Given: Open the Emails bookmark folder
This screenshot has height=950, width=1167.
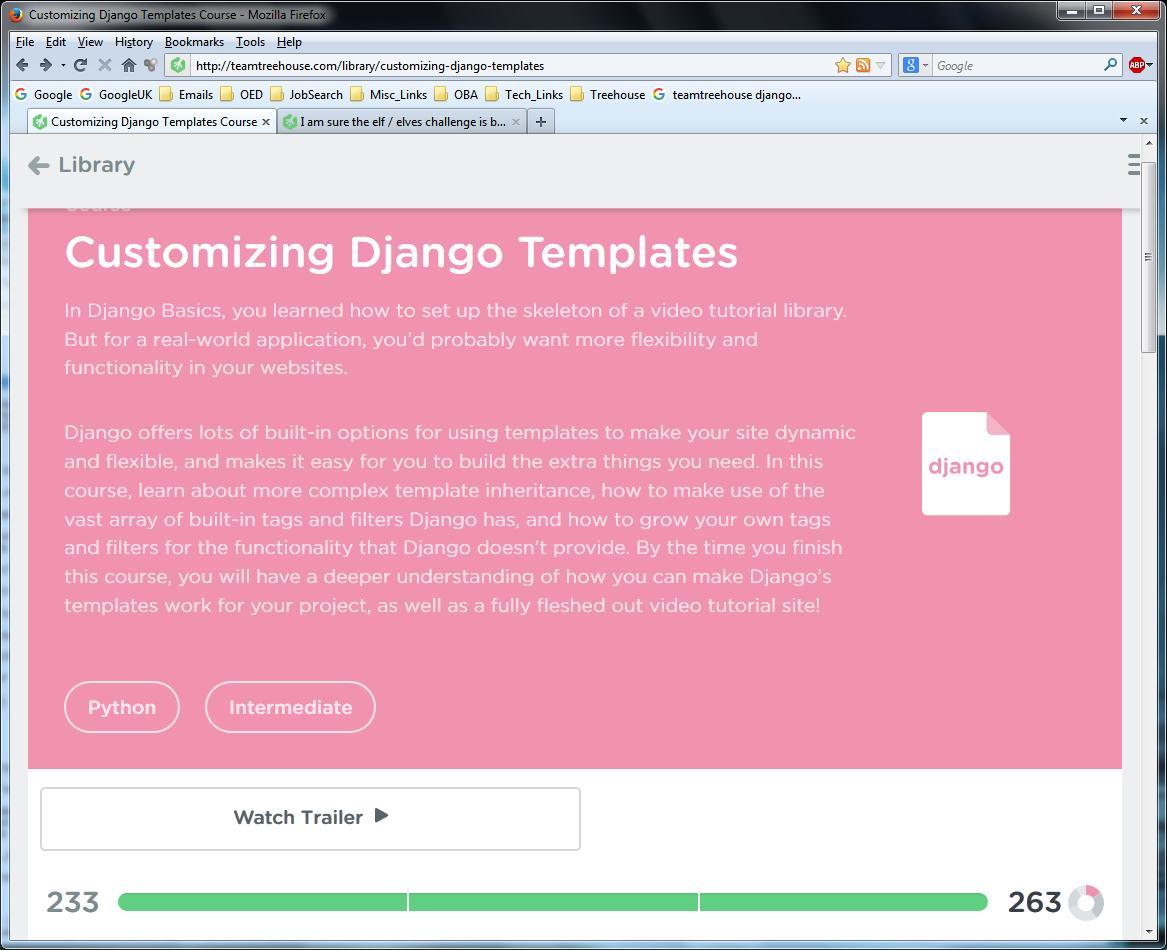Looking at the screenshot, I should click(x=186, y=95).
